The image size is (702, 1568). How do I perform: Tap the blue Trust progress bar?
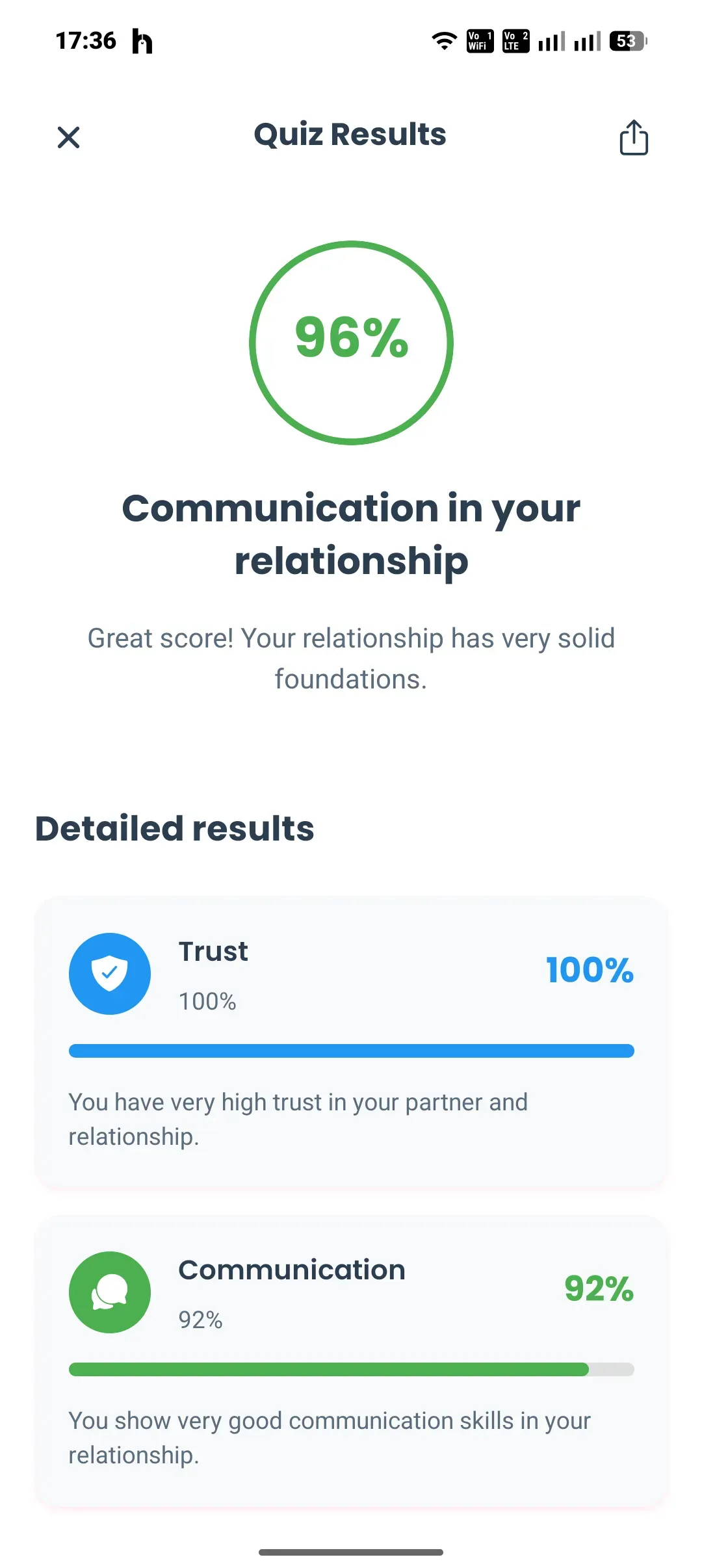click(352, 1051)
